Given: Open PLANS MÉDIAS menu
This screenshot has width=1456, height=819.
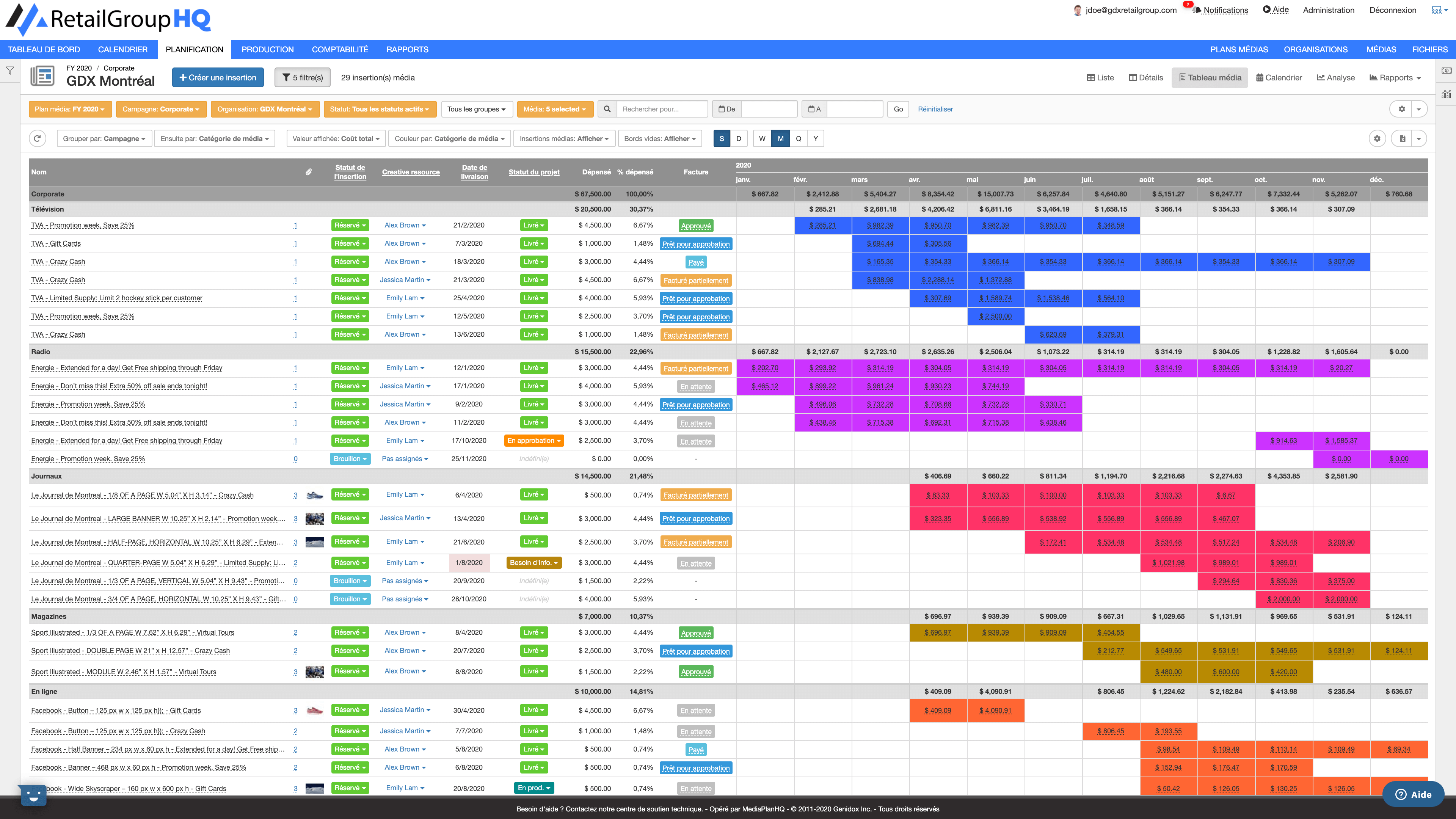Looking at the screenshot, I should 1239,49.
